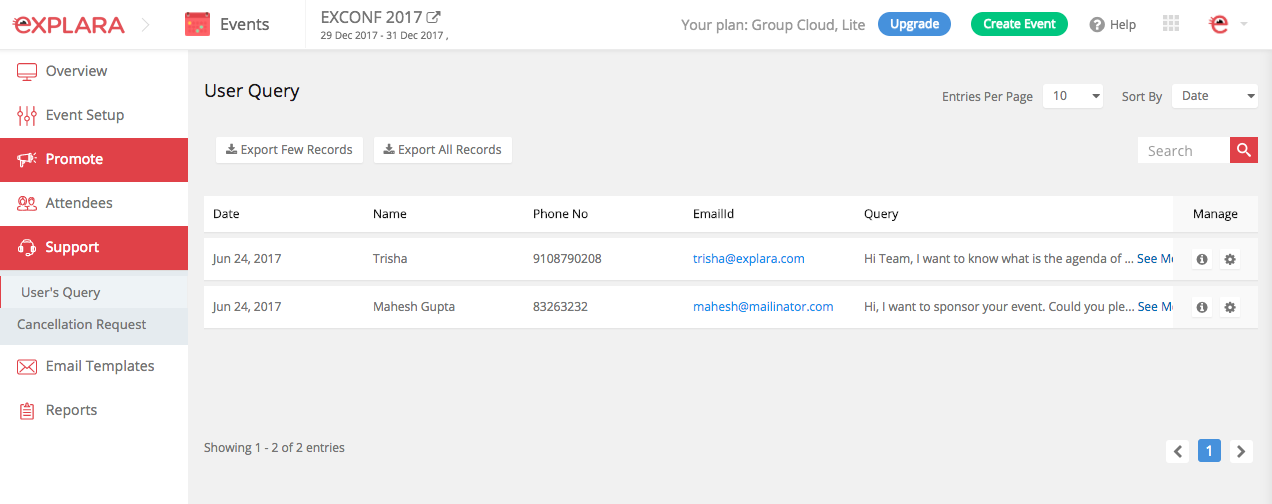This screenshot has height=504, width=1272.
Task: Click the Attendees people icon
Action: [x=27, y=203]
